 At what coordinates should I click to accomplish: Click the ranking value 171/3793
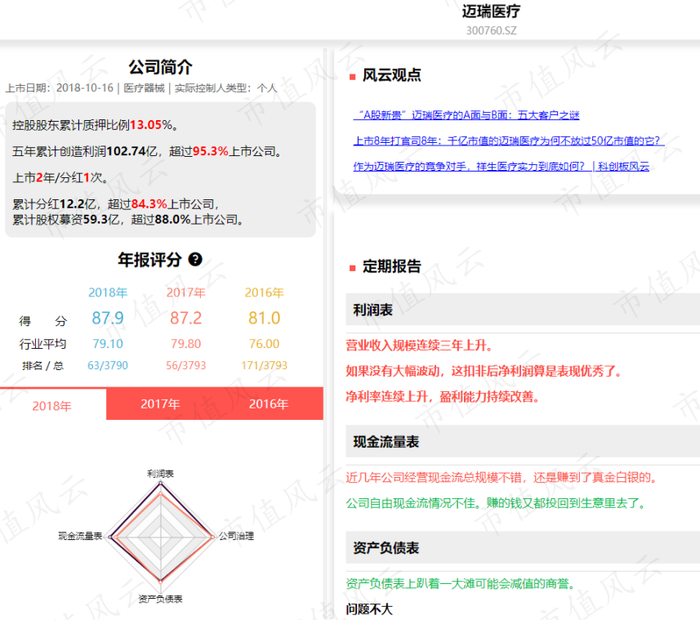(264, 365)
